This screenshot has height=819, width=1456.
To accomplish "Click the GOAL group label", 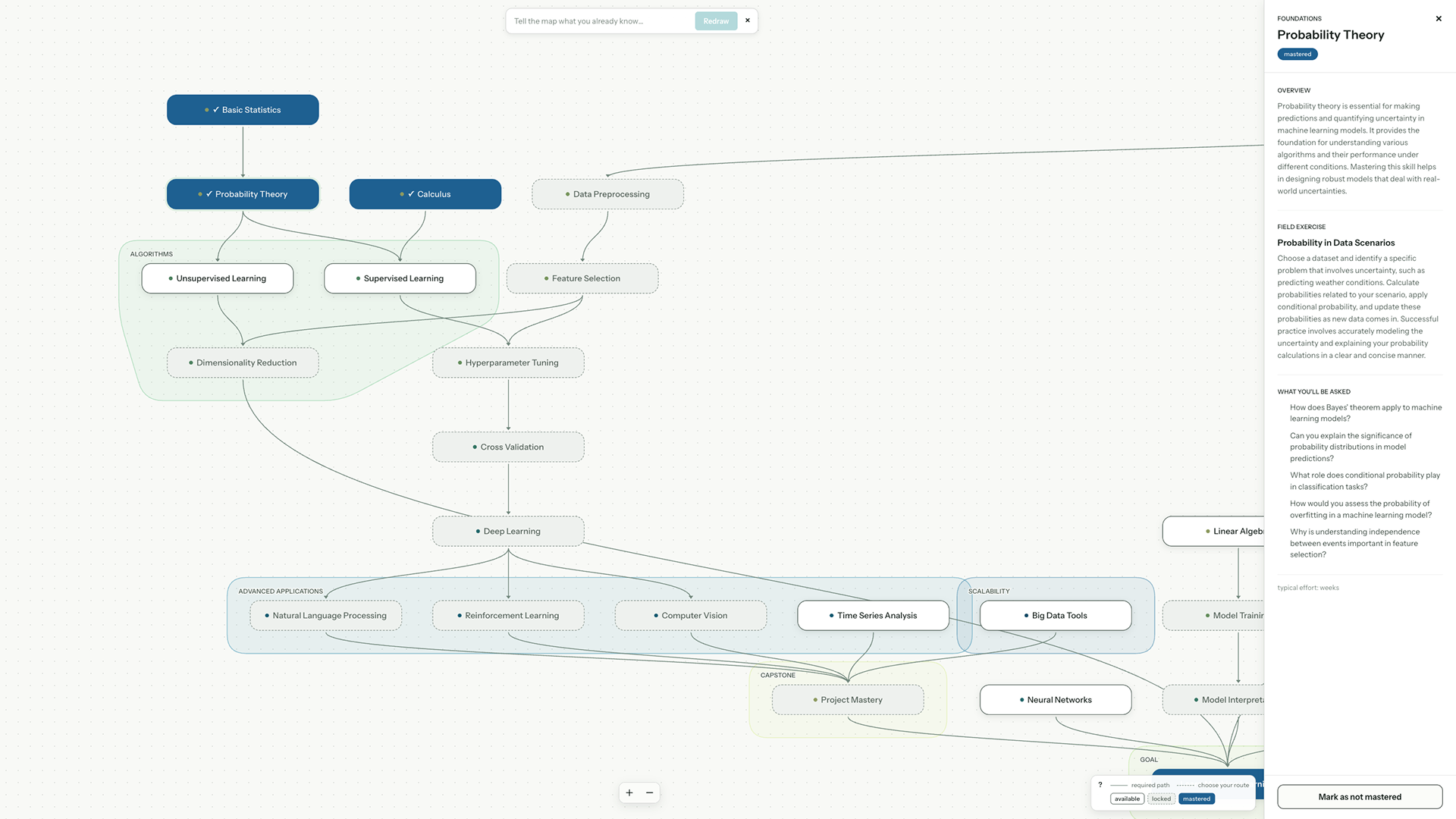I will point(1149,759).
